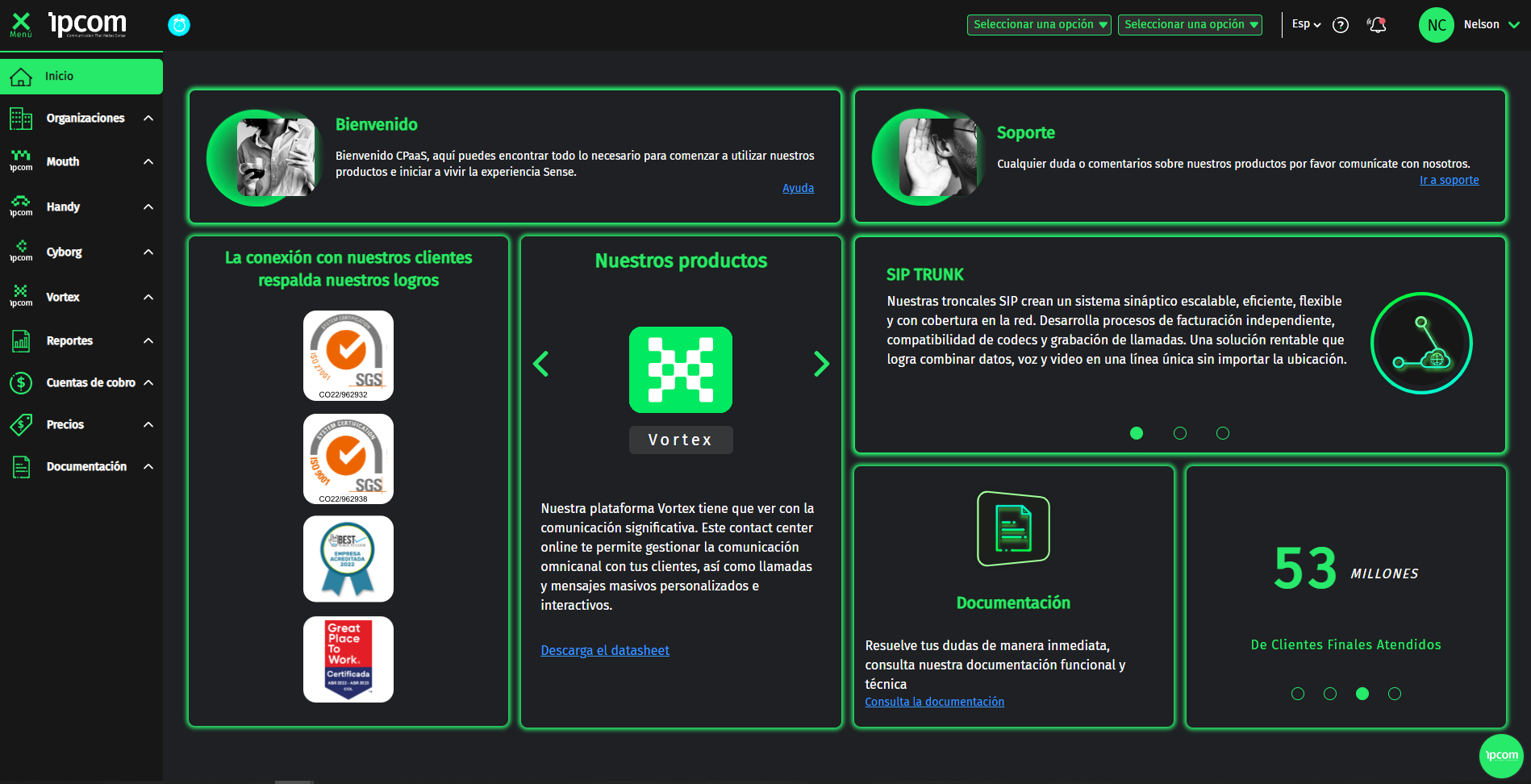Image resolution: width=1531 pixels, height=784 pixels.
Task: Click the Reportes chart icon
Action: click(x=21, y=341)
